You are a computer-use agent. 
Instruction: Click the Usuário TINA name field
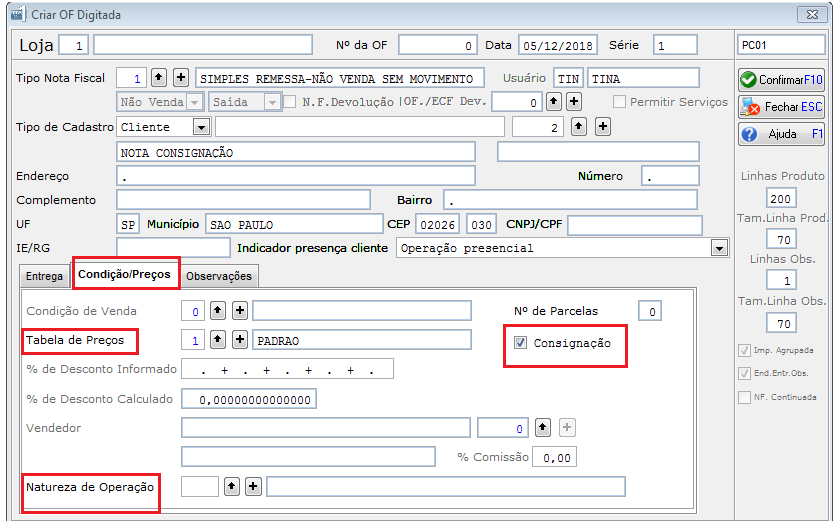(x=643, y=78)
